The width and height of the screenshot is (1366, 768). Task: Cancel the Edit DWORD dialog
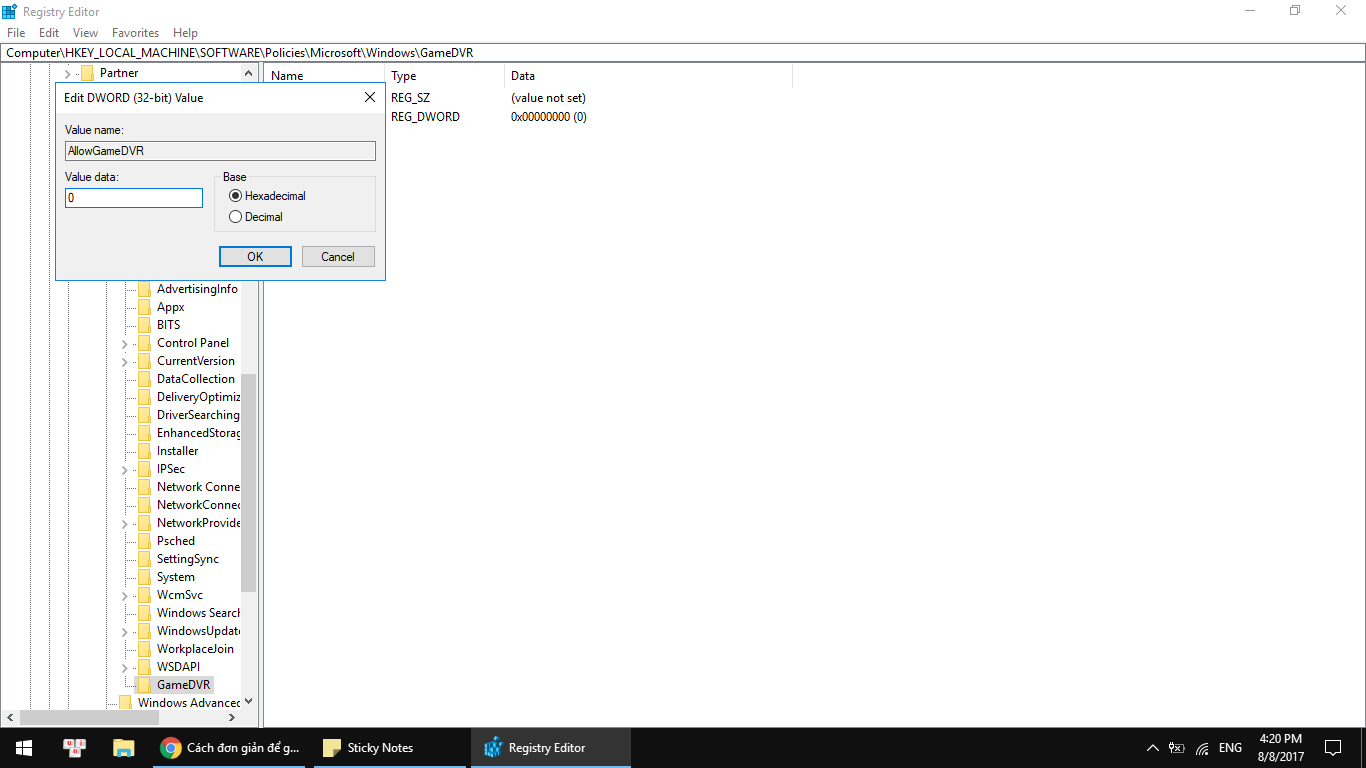click(338, 256)
